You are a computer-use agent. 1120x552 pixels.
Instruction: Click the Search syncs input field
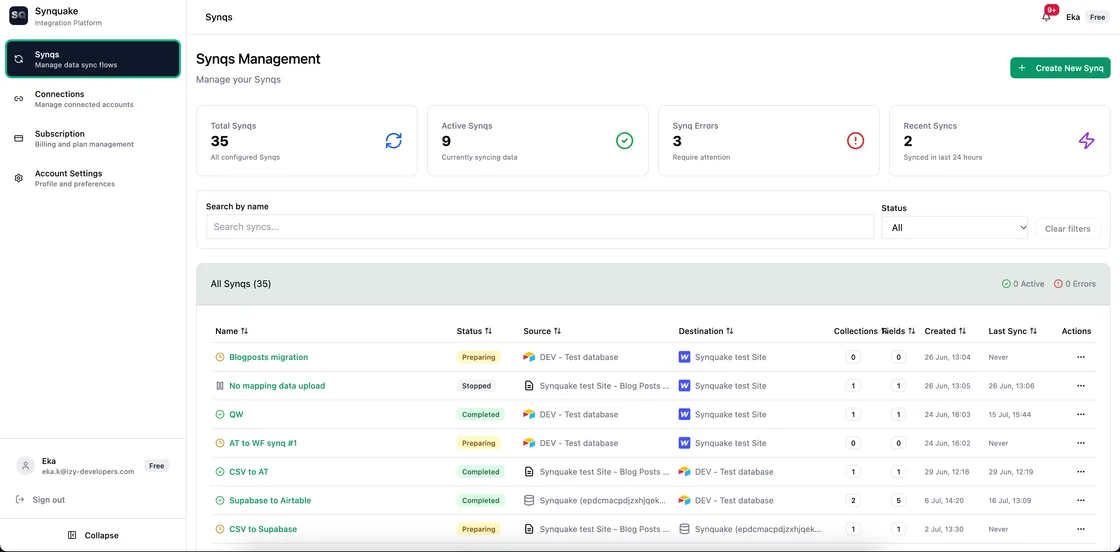(540, 227)
